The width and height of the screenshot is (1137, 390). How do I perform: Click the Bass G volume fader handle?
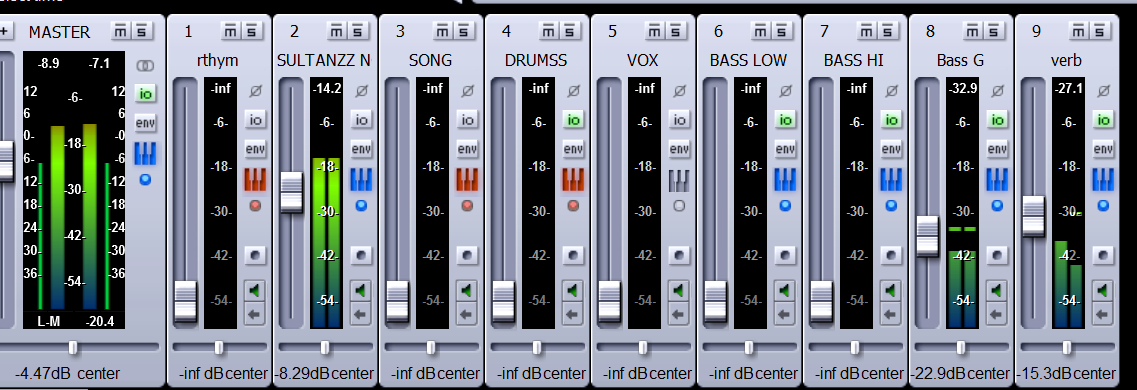tap(928, 236)
